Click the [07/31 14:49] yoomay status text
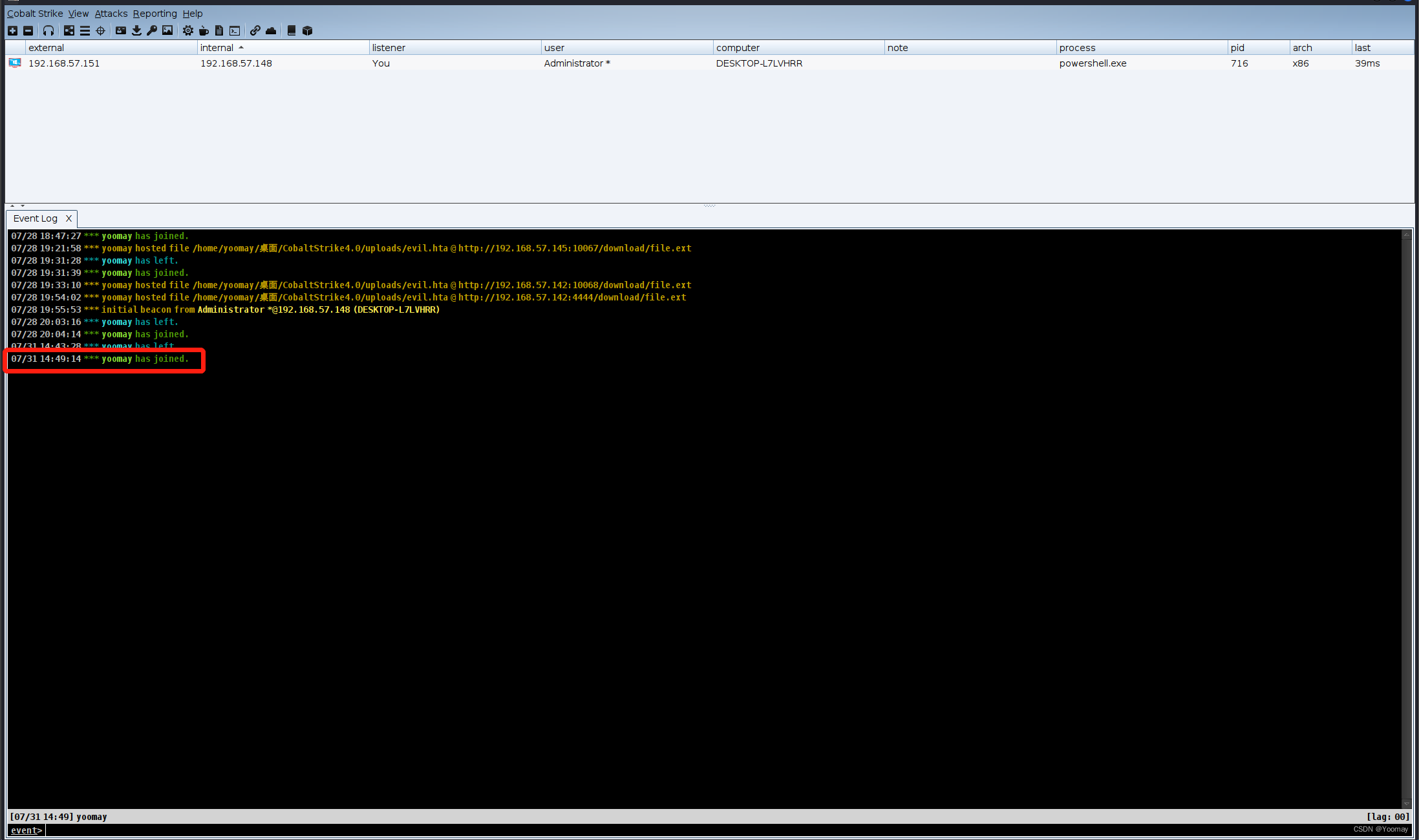1419x840 pixels. pos(58,817)
